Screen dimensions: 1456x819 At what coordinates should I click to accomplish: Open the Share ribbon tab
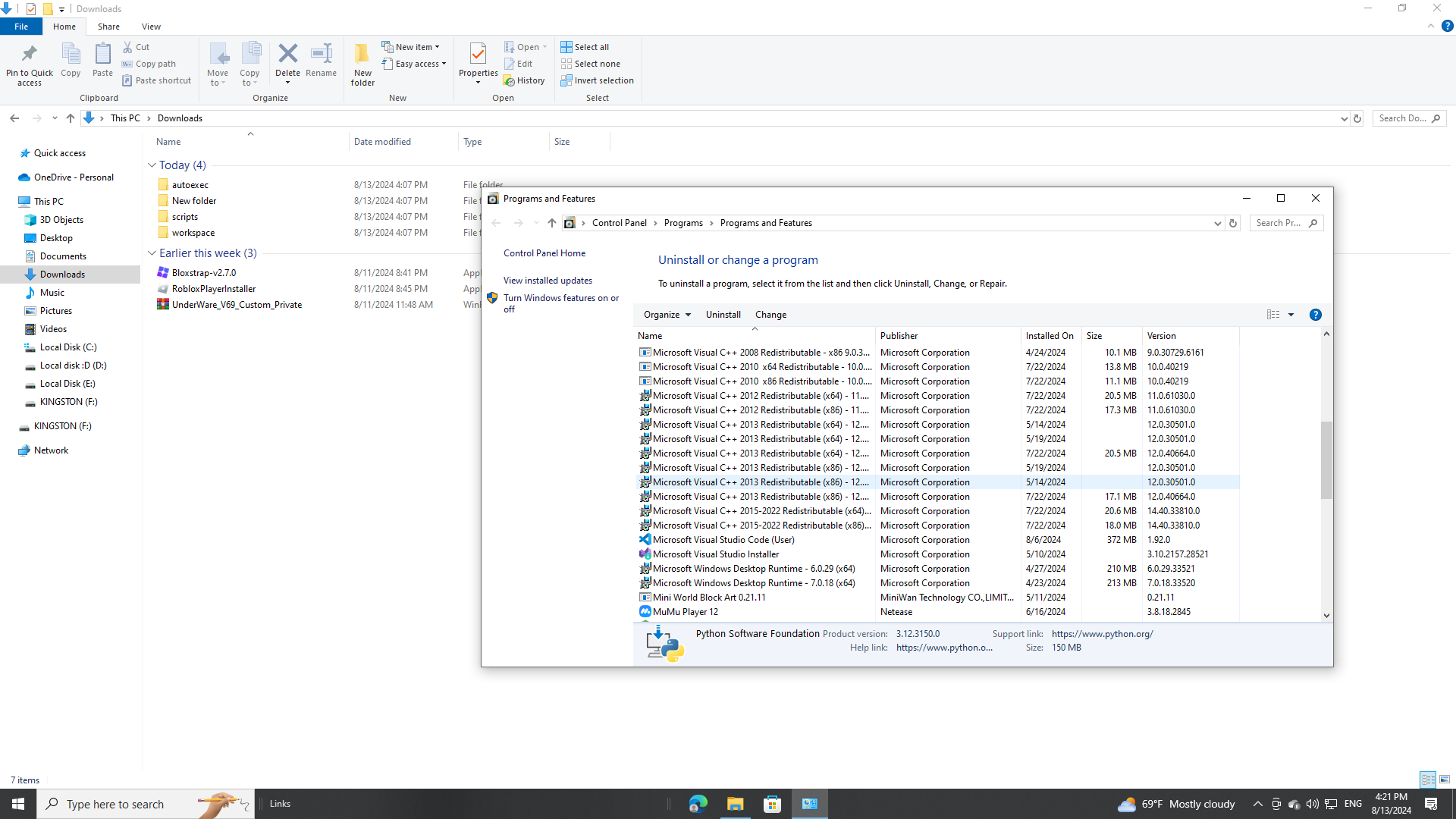pyautogui.click(x=108, y=27)
